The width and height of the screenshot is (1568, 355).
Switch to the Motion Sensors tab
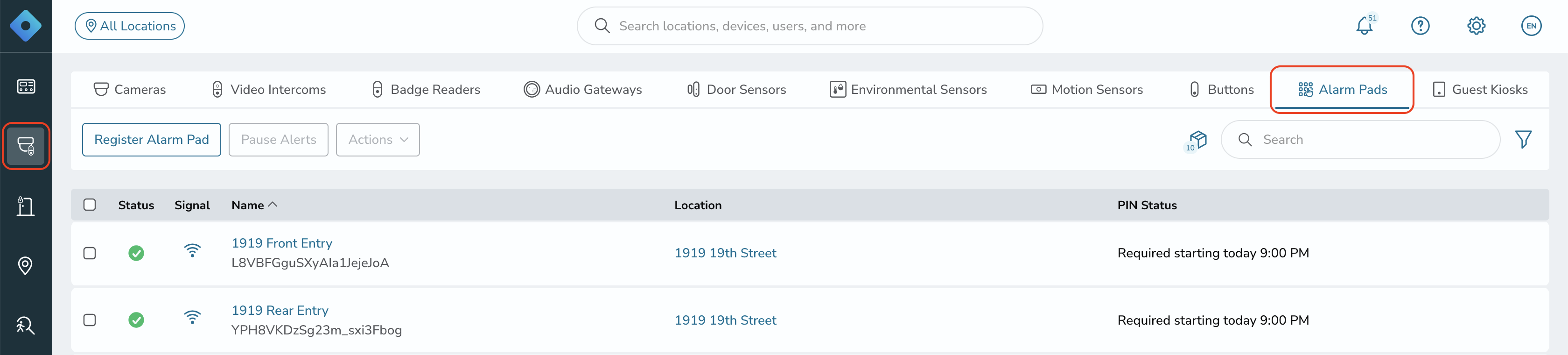1086,90
